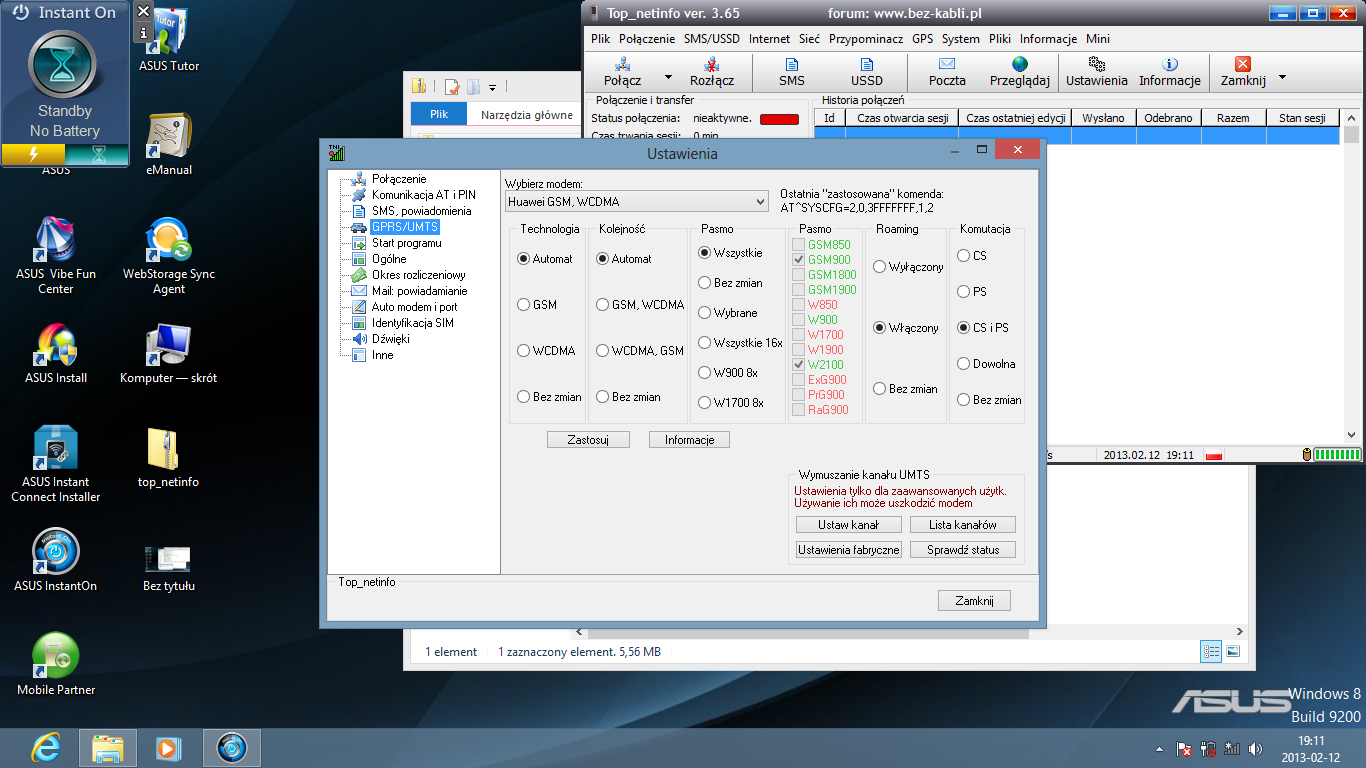Open the SMS/USSD menu
Image resolution: width=1366 pixels, height=768 pixels.
click(712, 39)
